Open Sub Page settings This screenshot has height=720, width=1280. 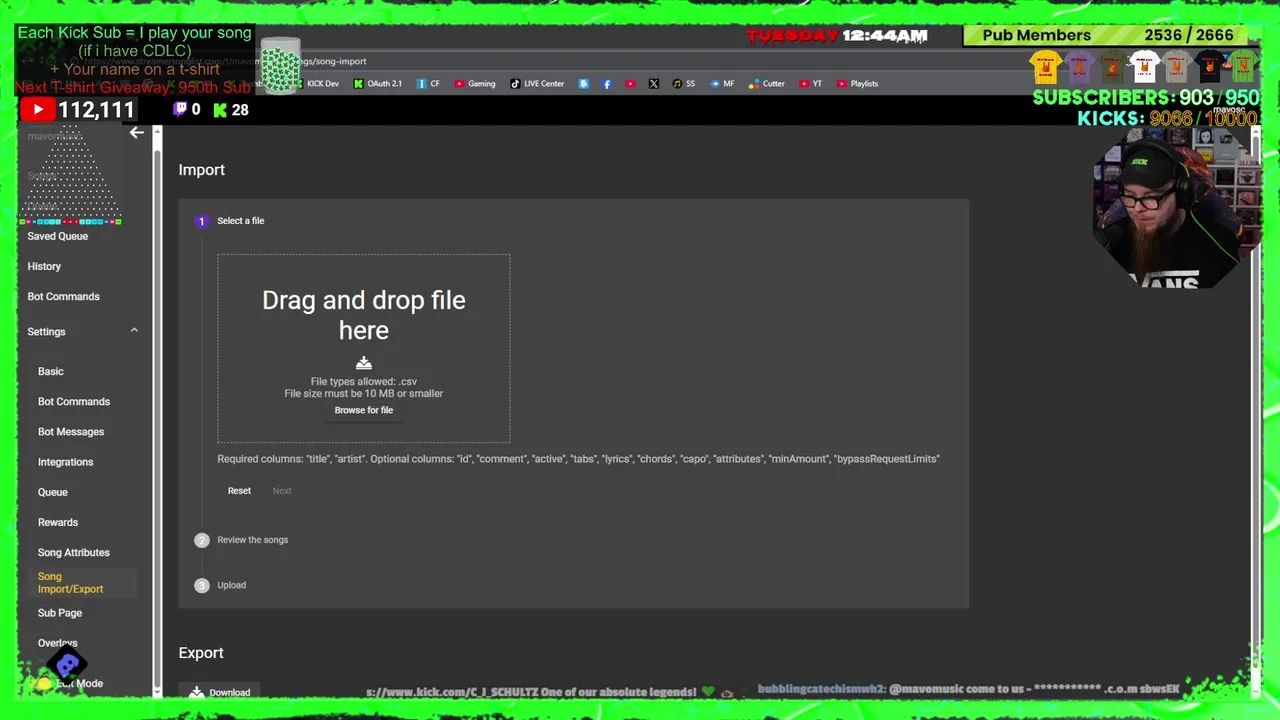(60, 613)
